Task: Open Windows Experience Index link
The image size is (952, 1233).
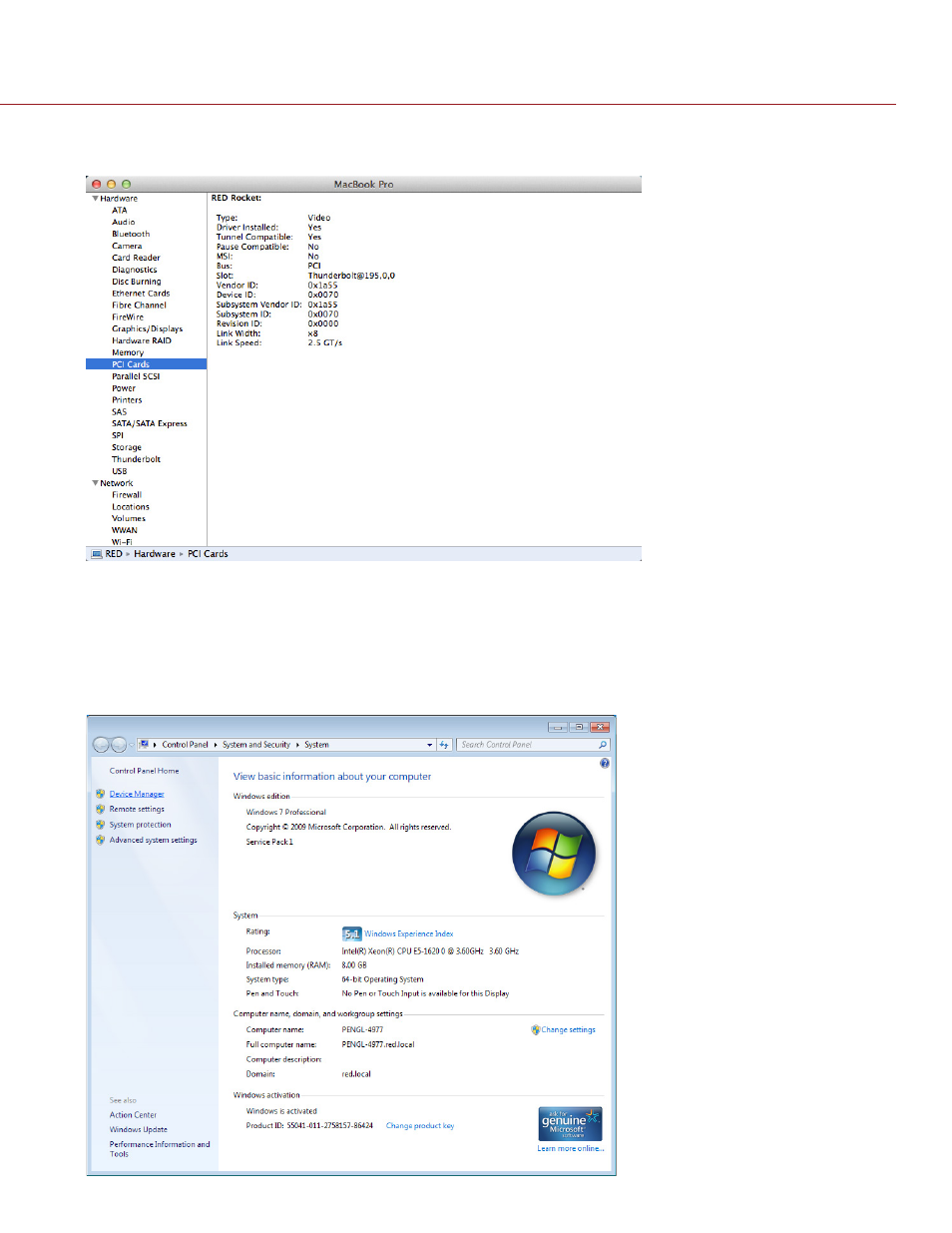Action: pyautogui.click(x=409, y=934)
